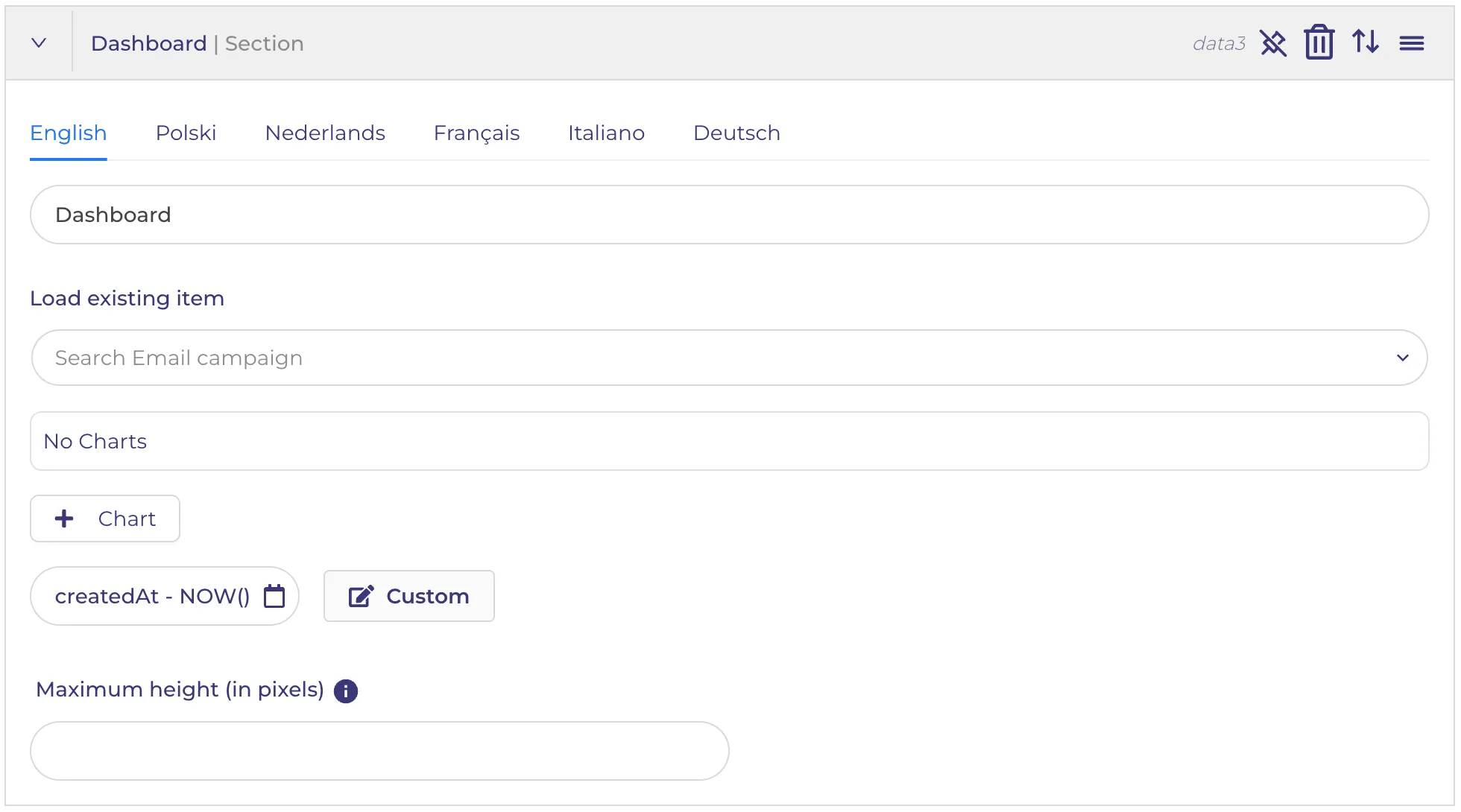Image resolution: width=1461 pixels, height=812 pixels.
Task: Click the reorder up-down arrows icon
Action: 1366,42
